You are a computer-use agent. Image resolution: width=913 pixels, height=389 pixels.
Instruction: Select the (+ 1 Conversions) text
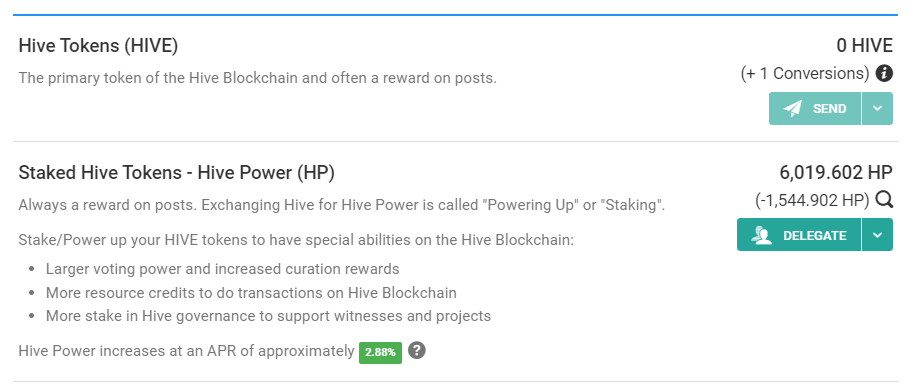(x=805, y=74)
